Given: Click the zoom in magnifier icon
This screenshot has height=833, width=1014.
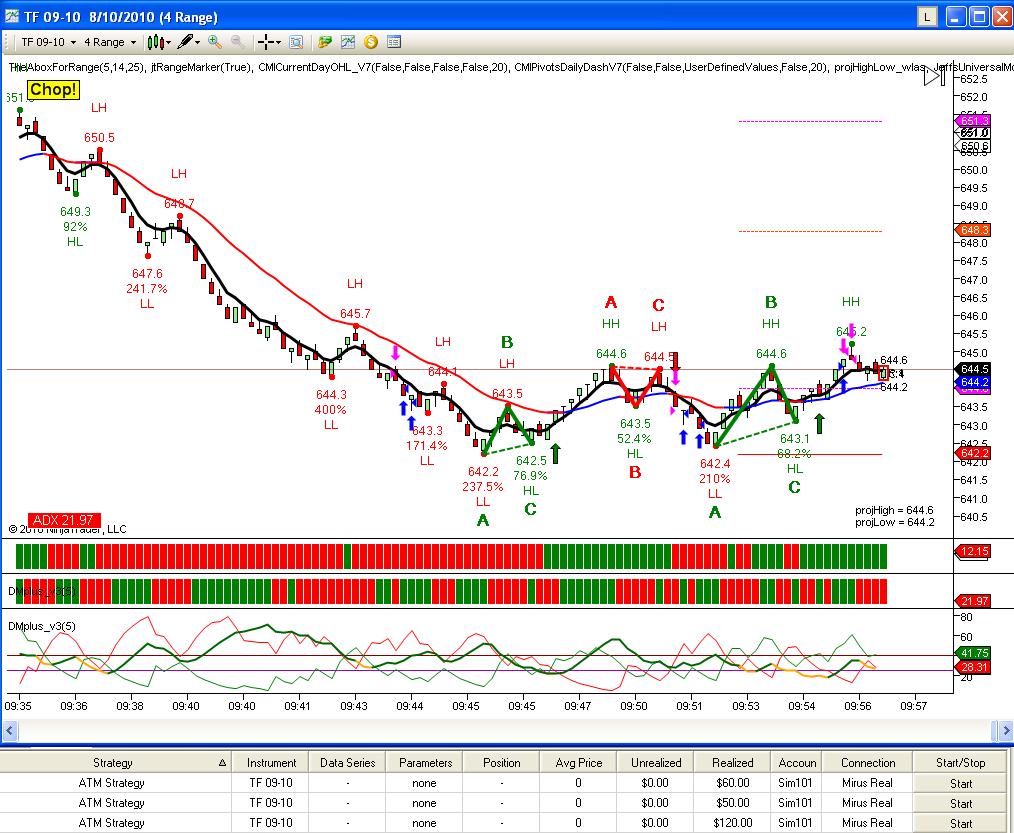Looking at the screenshot, I should tap(215, 42).
